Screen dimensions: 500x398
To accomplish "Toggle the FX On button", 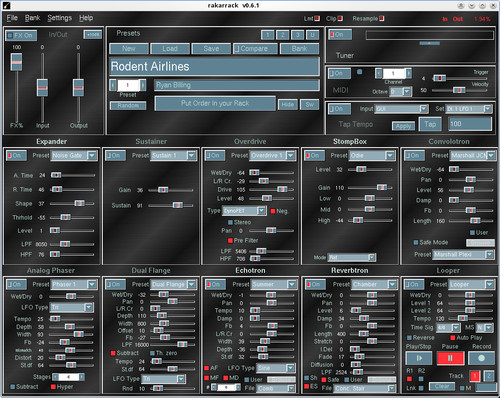I will 21,35.
